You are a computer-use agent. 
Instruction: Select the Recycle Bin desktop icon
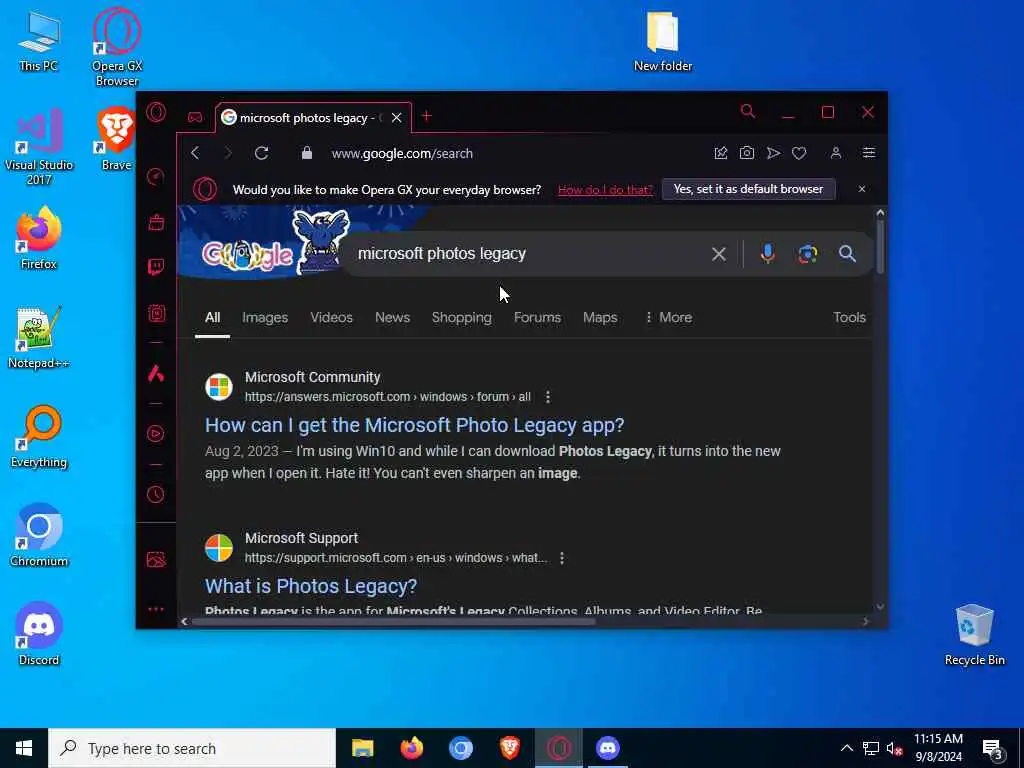pyautogui.click(x=974, y=635)
